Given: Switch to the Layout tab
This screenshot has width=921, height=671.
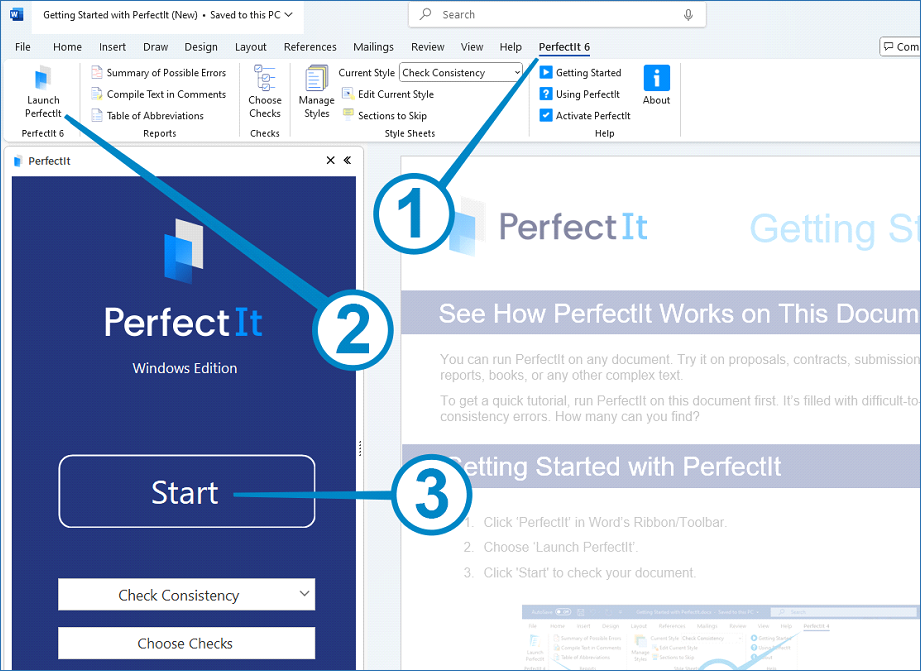Looking at the screenshot, I should (x=251, y=47).
